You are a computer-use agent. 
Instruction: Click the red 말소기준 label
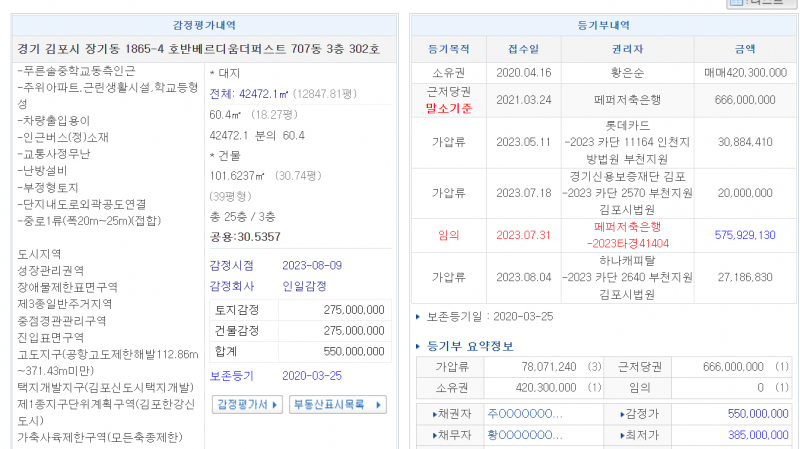448,108
